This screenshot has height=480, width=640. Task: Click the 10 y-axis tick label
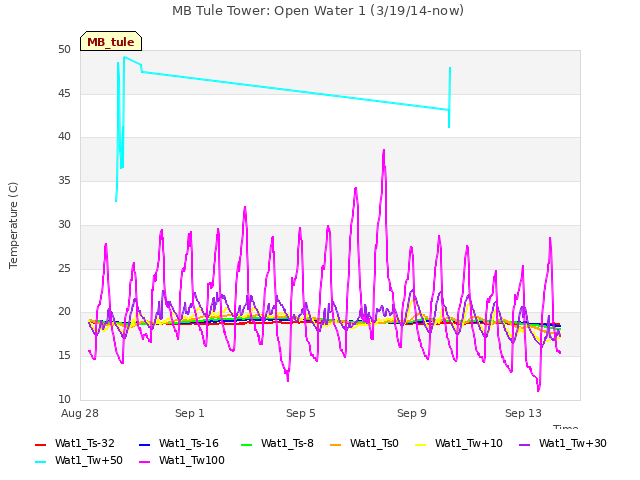point(64,399)
